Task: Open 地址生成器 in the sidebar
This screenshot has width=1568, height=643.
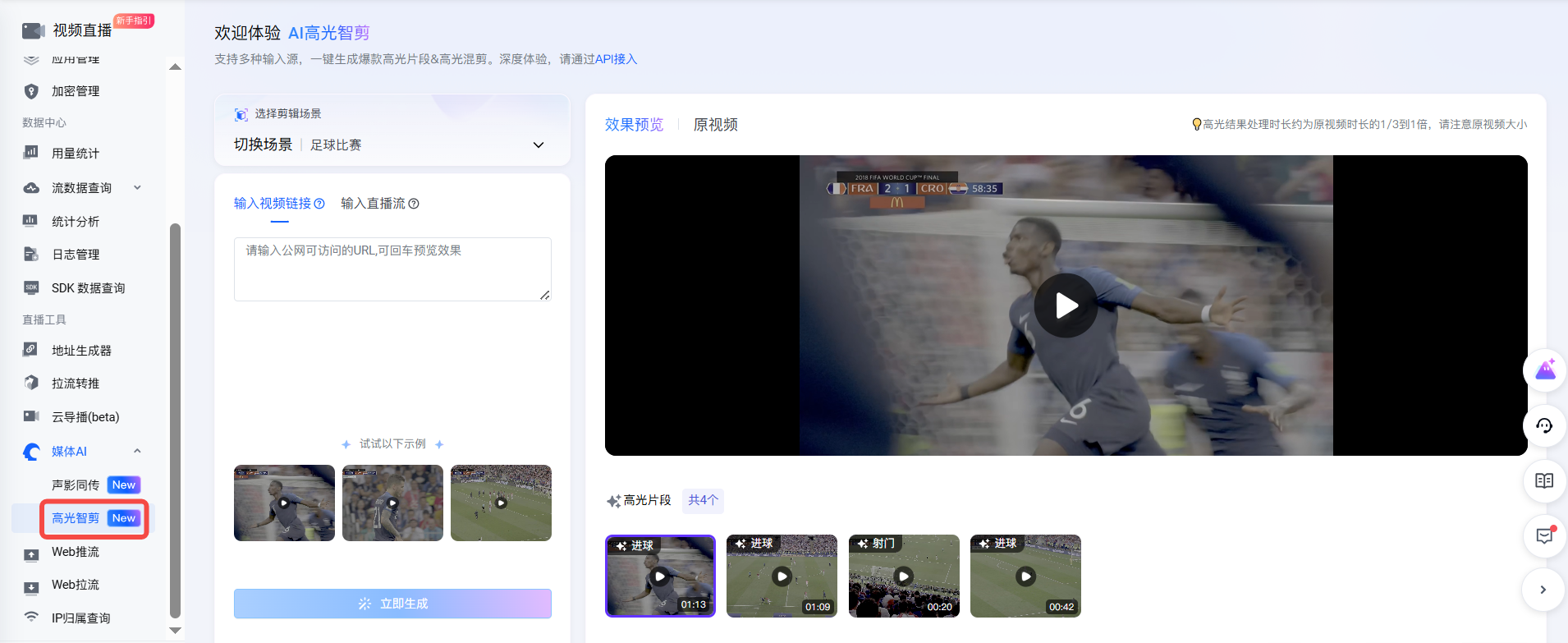Action: coord(81,351)
